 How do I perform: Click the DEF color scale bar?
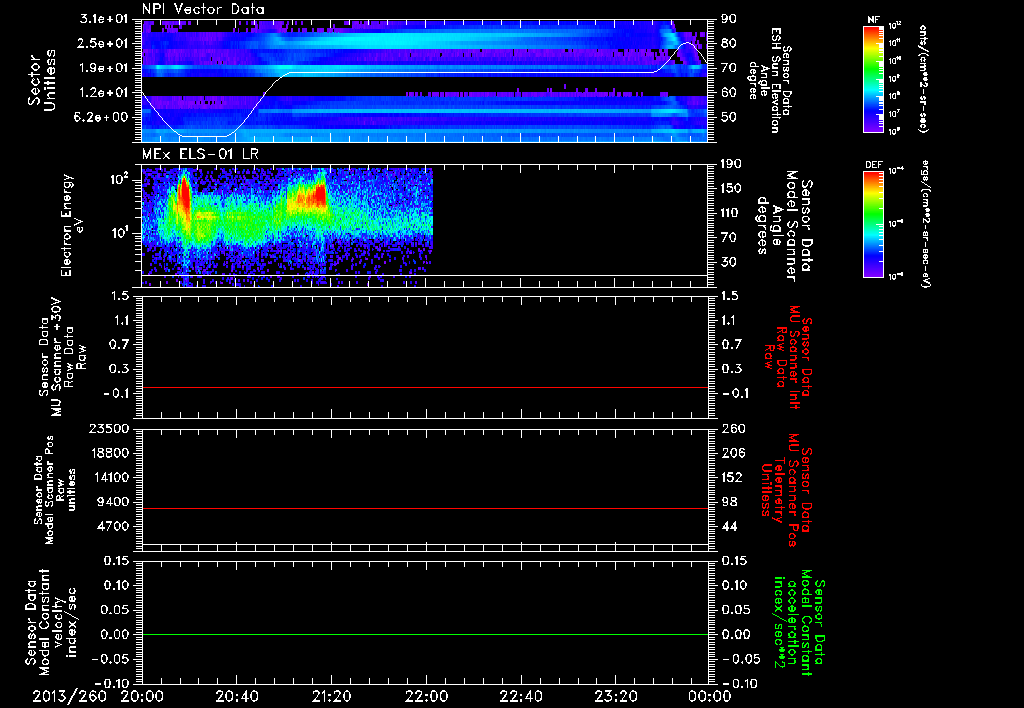pyautogui.click(x=873, y=224)
